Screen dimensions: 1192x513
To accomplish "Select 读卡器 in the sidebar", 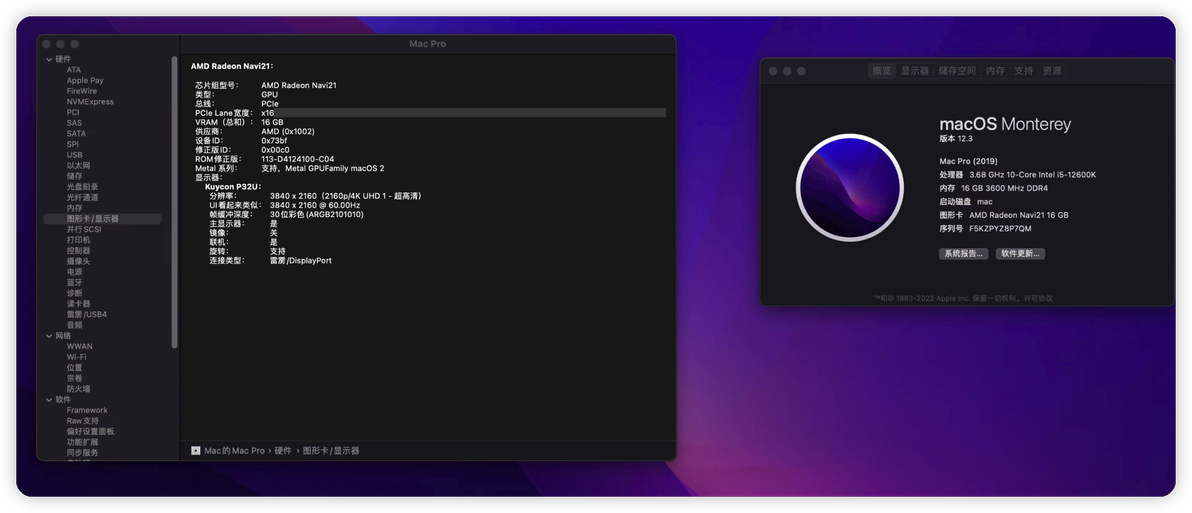I will 78,304.
